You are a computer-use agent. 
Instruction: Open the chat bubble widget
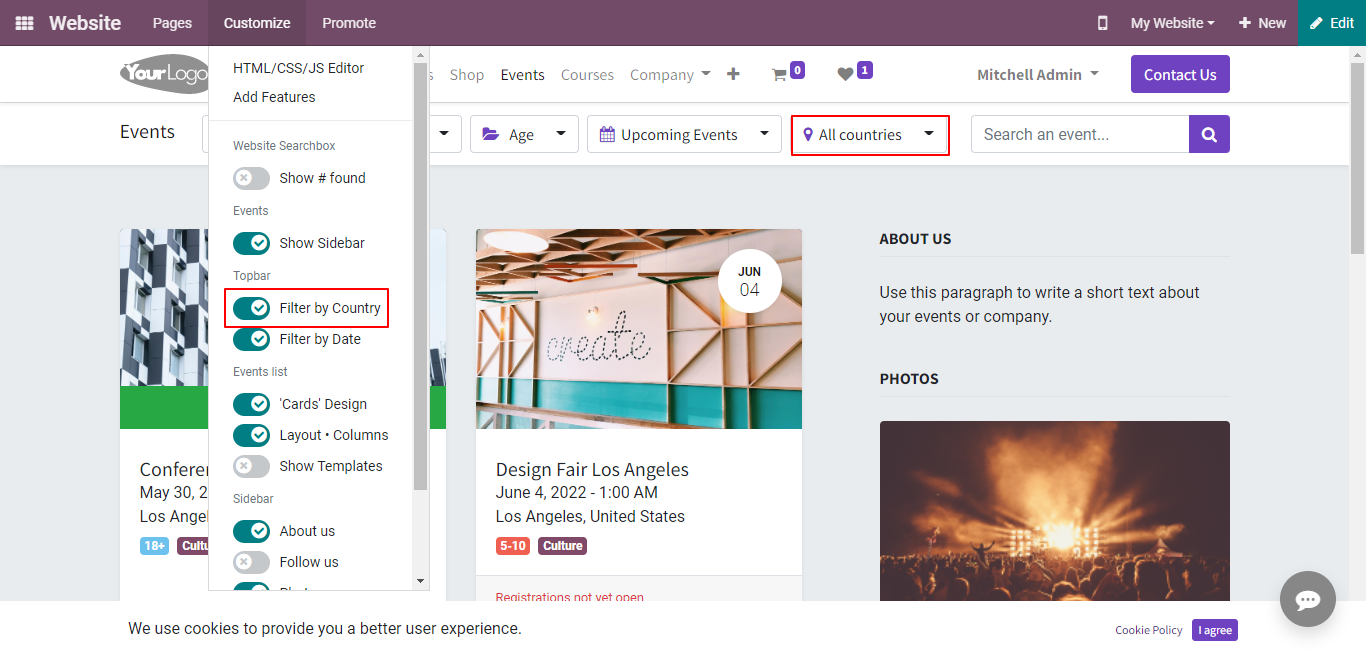[1308, 599]
